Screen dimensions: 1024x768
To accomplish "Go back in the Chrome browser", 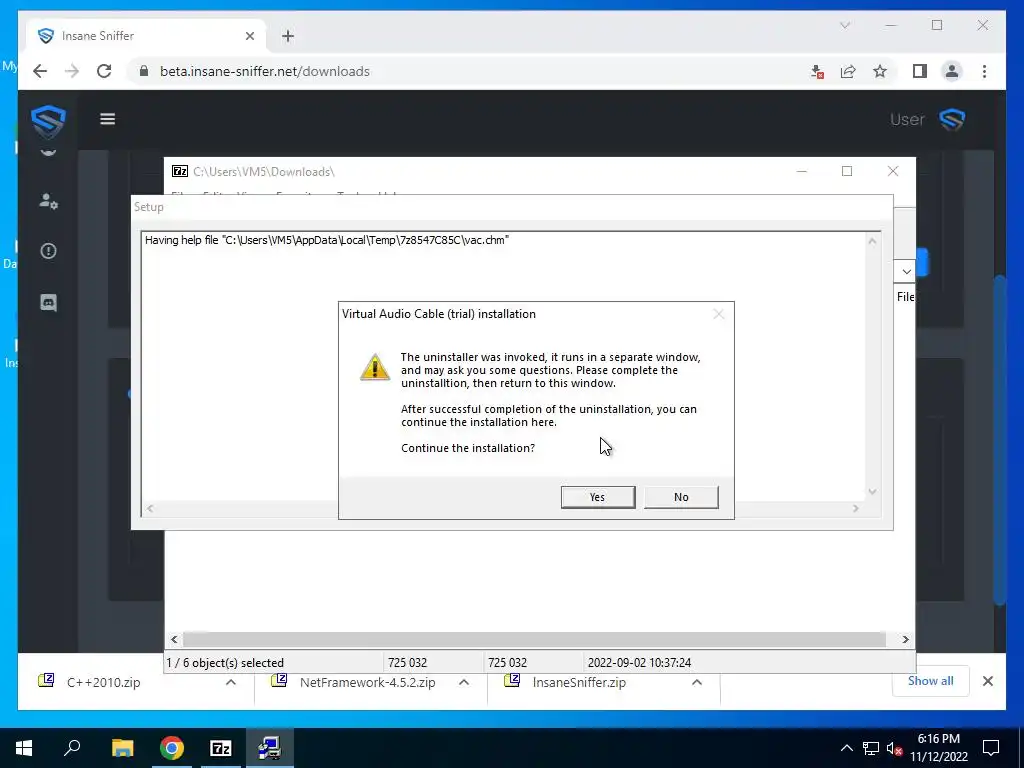I will (x=40, y=71).
